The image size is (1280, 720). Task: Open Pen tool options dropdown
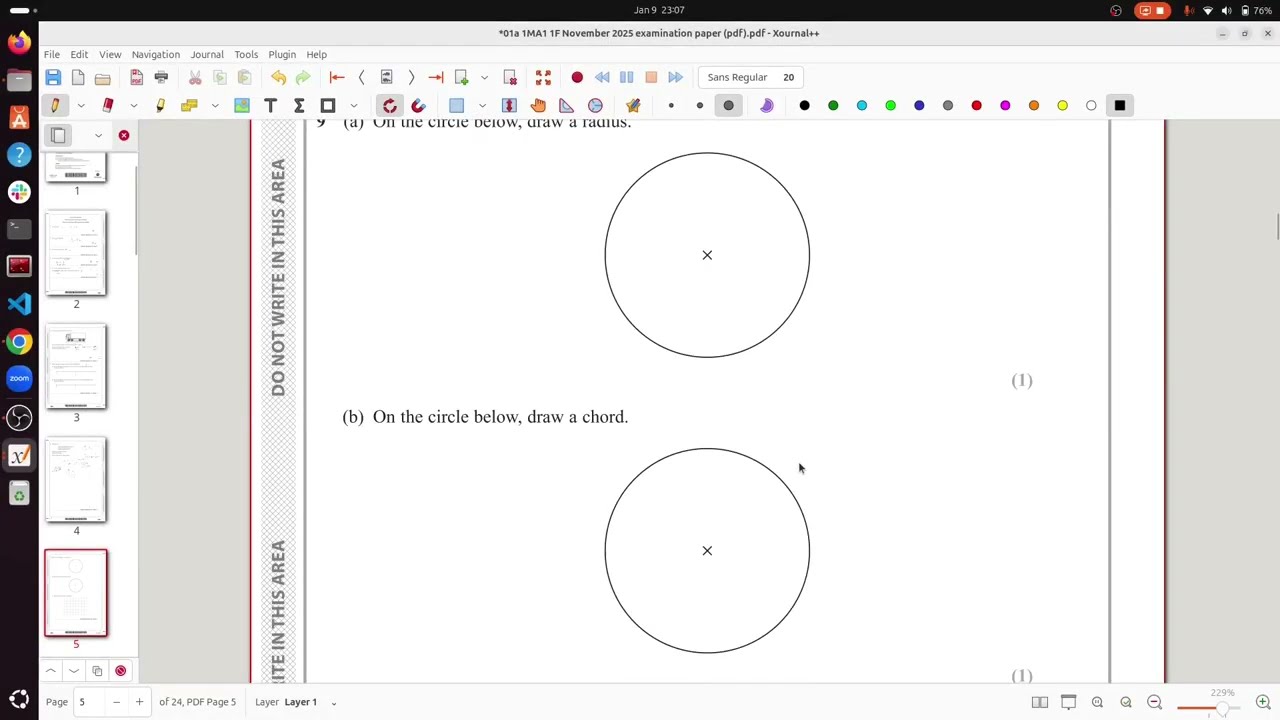[81, 105]
